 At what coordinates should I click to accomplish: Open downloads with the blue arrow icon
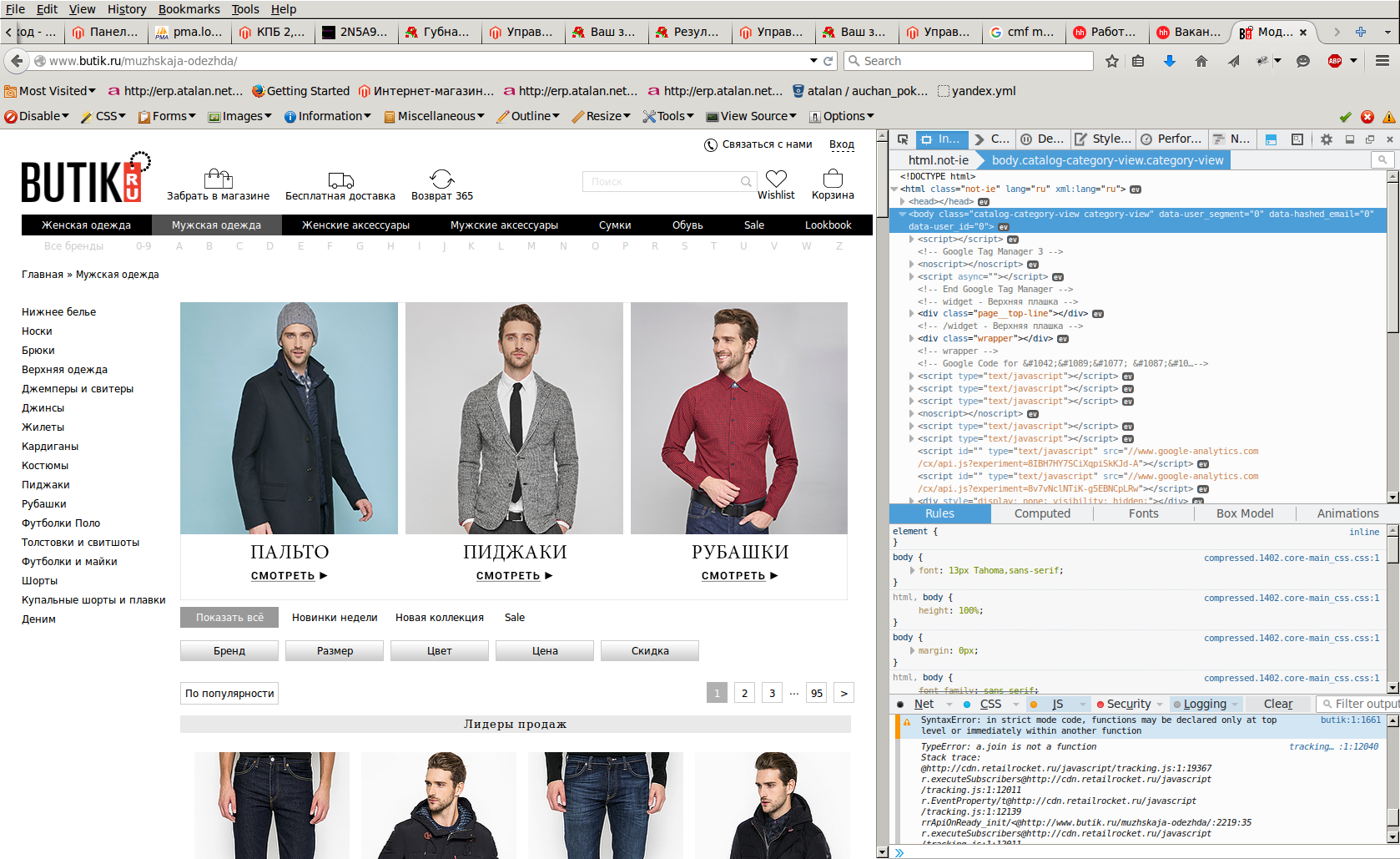[1170, 61]
